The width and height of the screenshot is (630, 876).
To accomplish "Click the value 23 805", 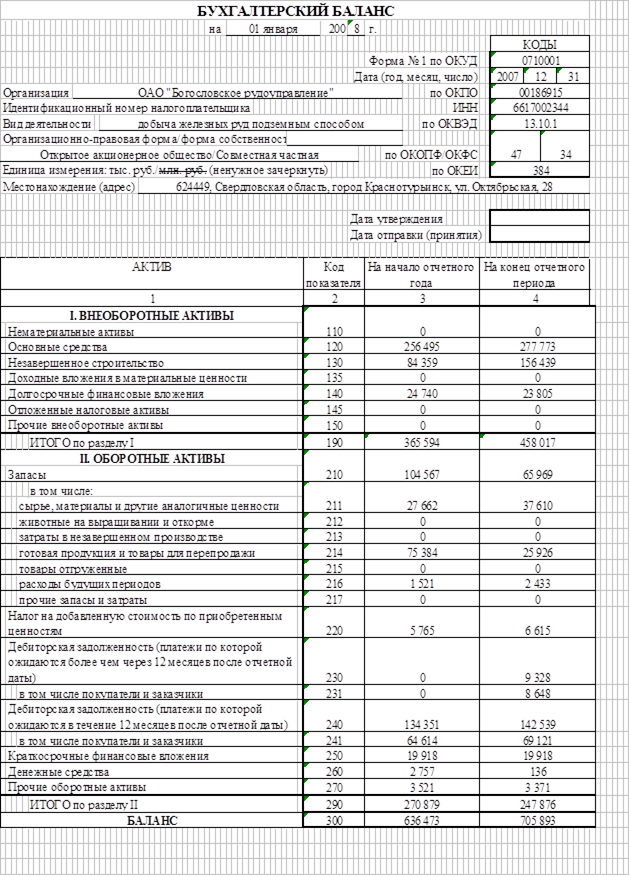I will (537, 393).
